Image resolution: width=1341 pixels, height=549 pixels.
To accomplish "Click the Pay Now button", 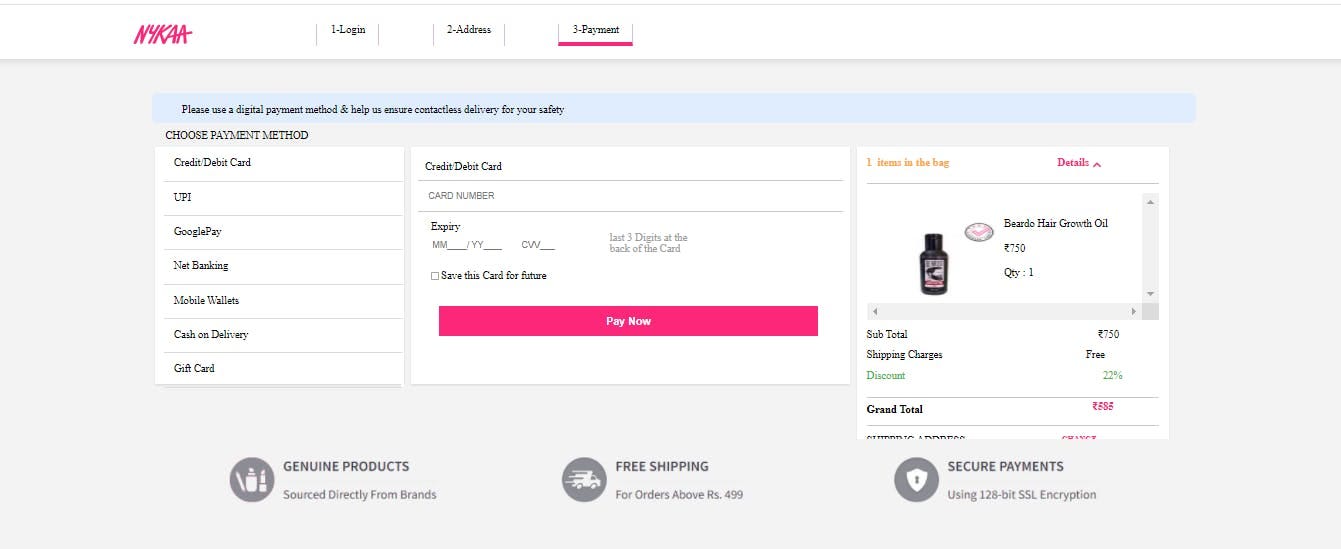I will coord(628,321).
